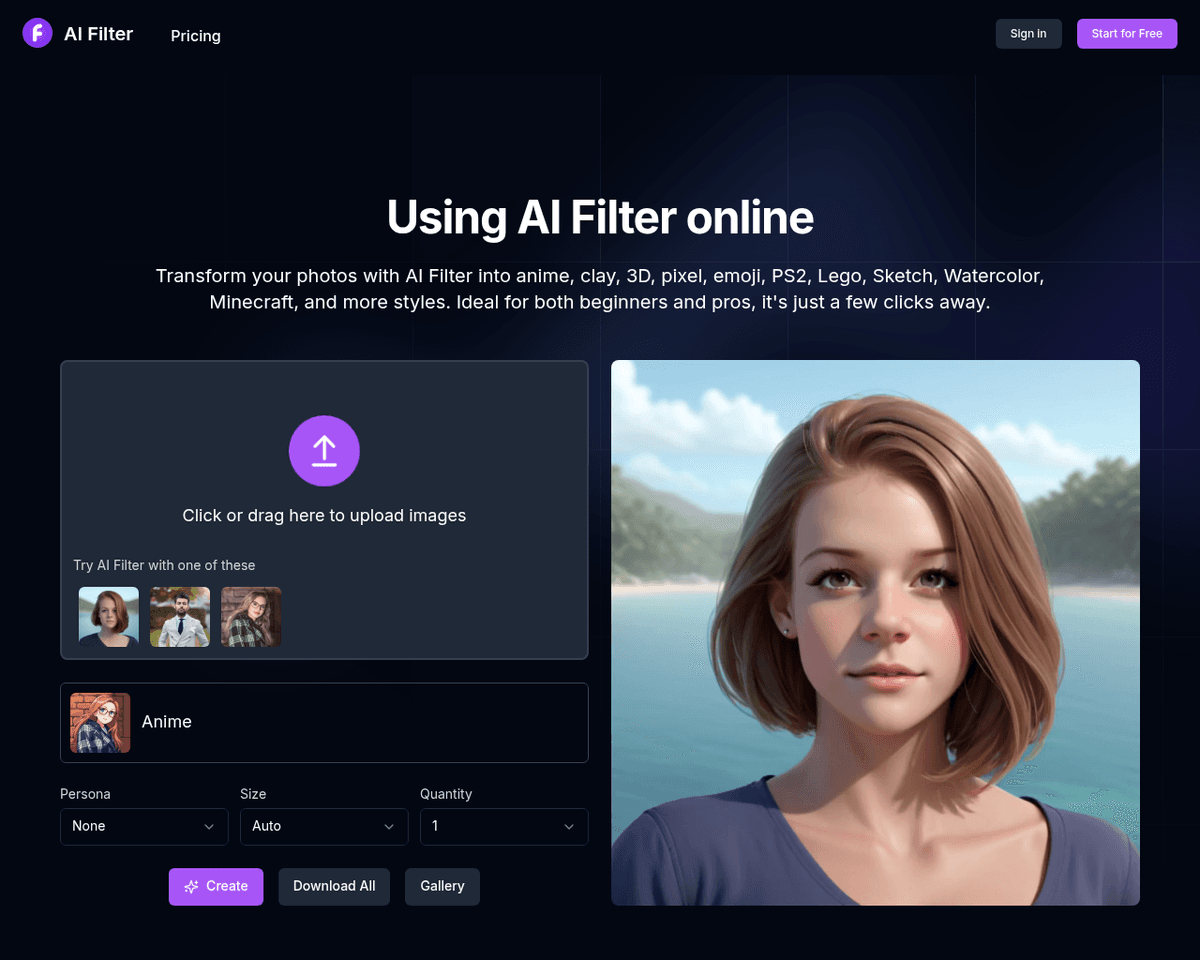1200x960 pixels.
Task: Click the Sign in button
Action: point(1028,33)
